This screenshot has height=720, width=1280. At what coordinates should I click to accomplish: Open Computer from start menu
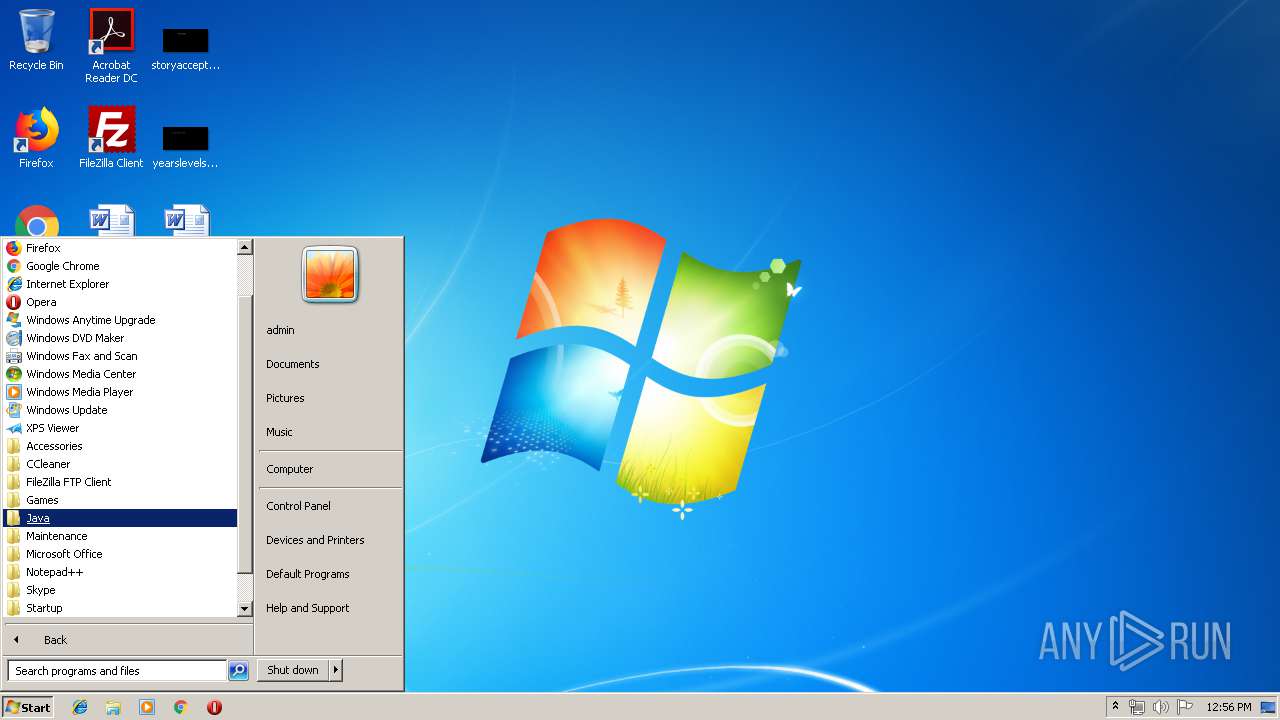coord(330,469)
